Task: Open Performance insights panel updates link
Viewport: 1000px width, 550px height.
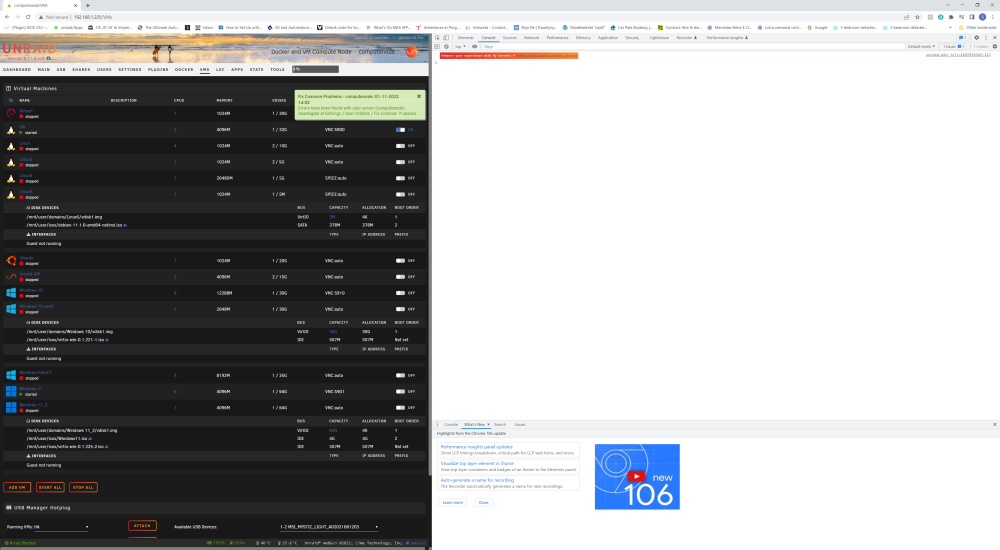Action: [476, 447]
